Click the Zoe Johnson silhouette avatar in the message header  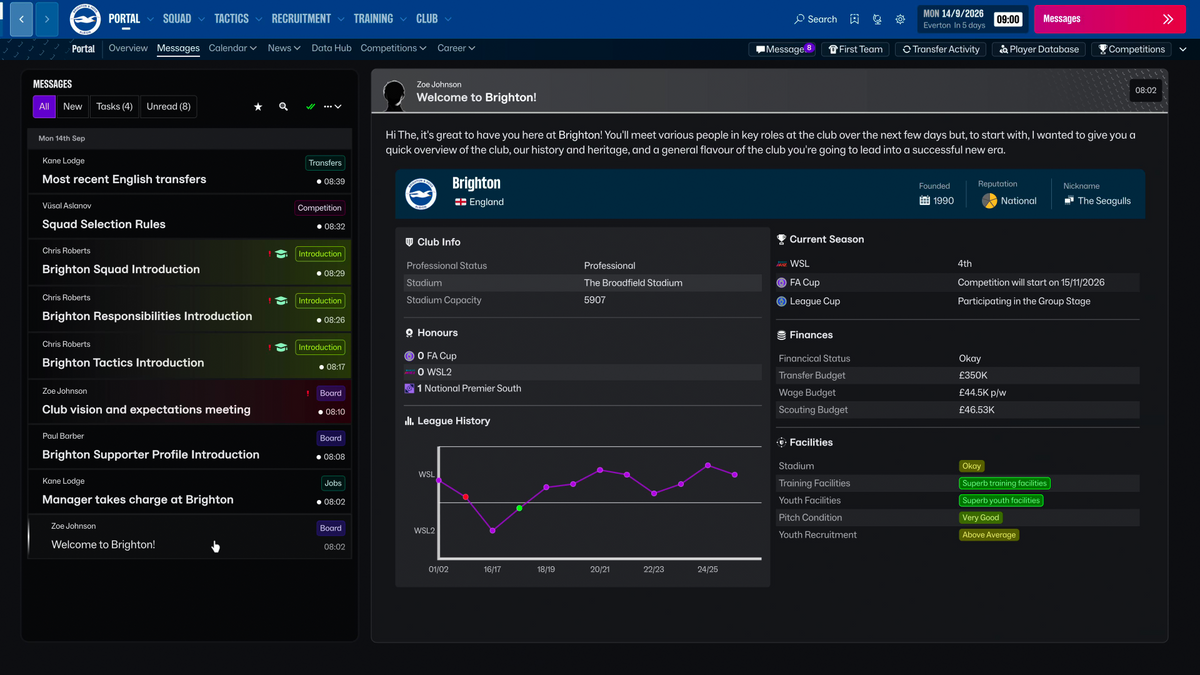(395, 96)
